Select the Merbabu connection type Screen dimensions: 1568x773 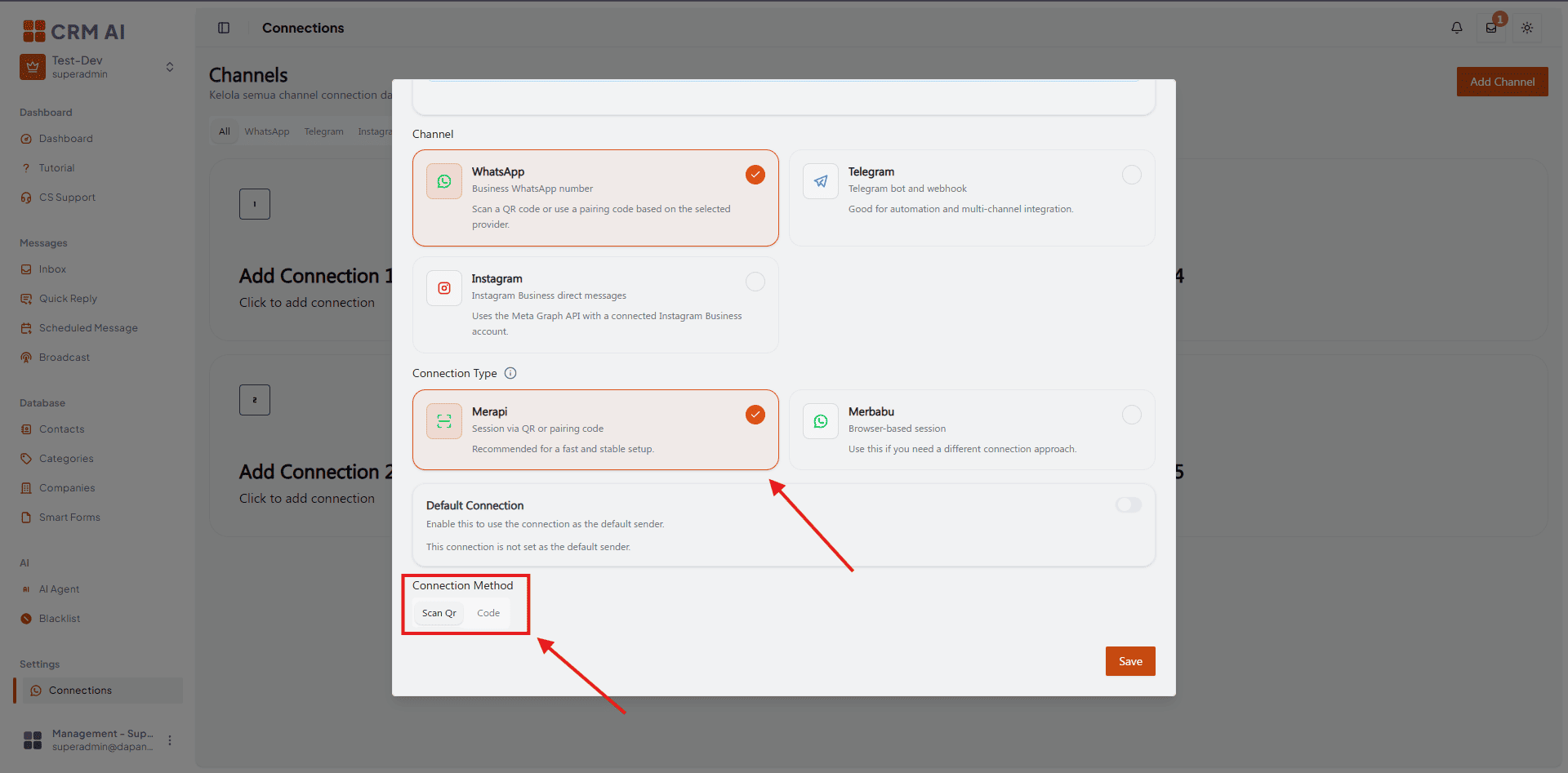(972, 429)
